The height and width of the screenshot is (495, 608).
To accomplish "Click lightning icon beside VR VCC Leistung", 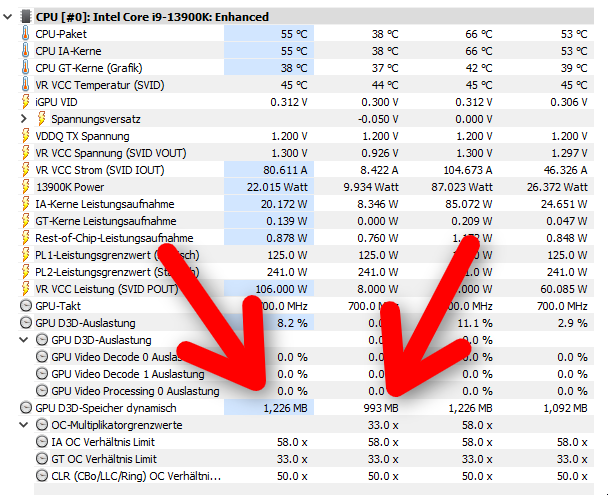I will click(26, 289).
